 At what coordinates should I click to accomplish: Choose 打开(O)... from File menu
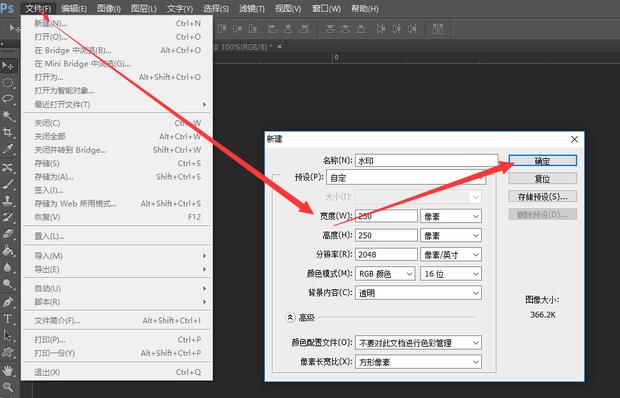click(x=117, y=37)
